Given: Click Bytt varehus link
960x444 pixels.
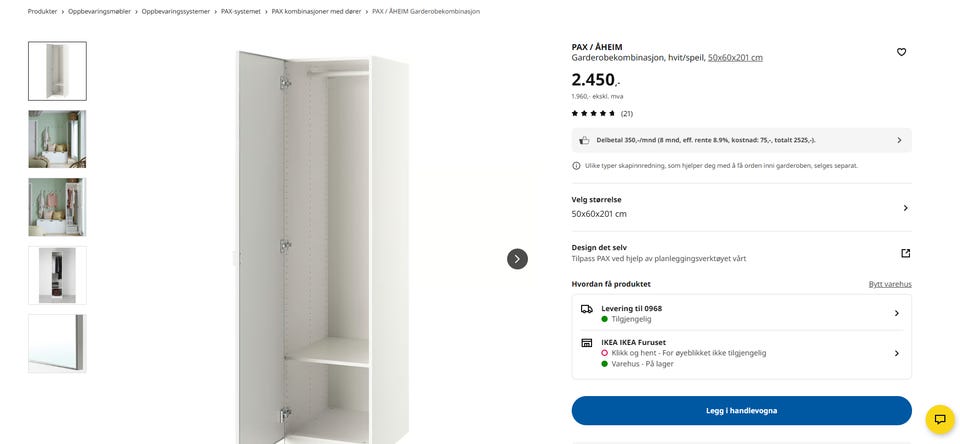Looking at the screenshot, I should tap(890, 284).
